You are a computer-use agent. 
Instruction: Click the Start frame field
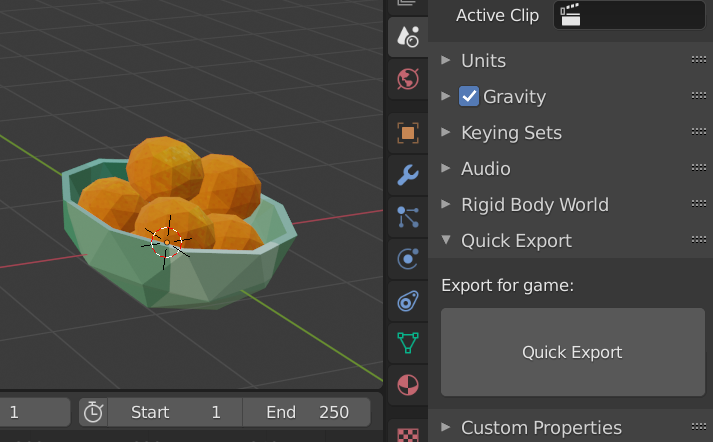click(x=175, y=412)
